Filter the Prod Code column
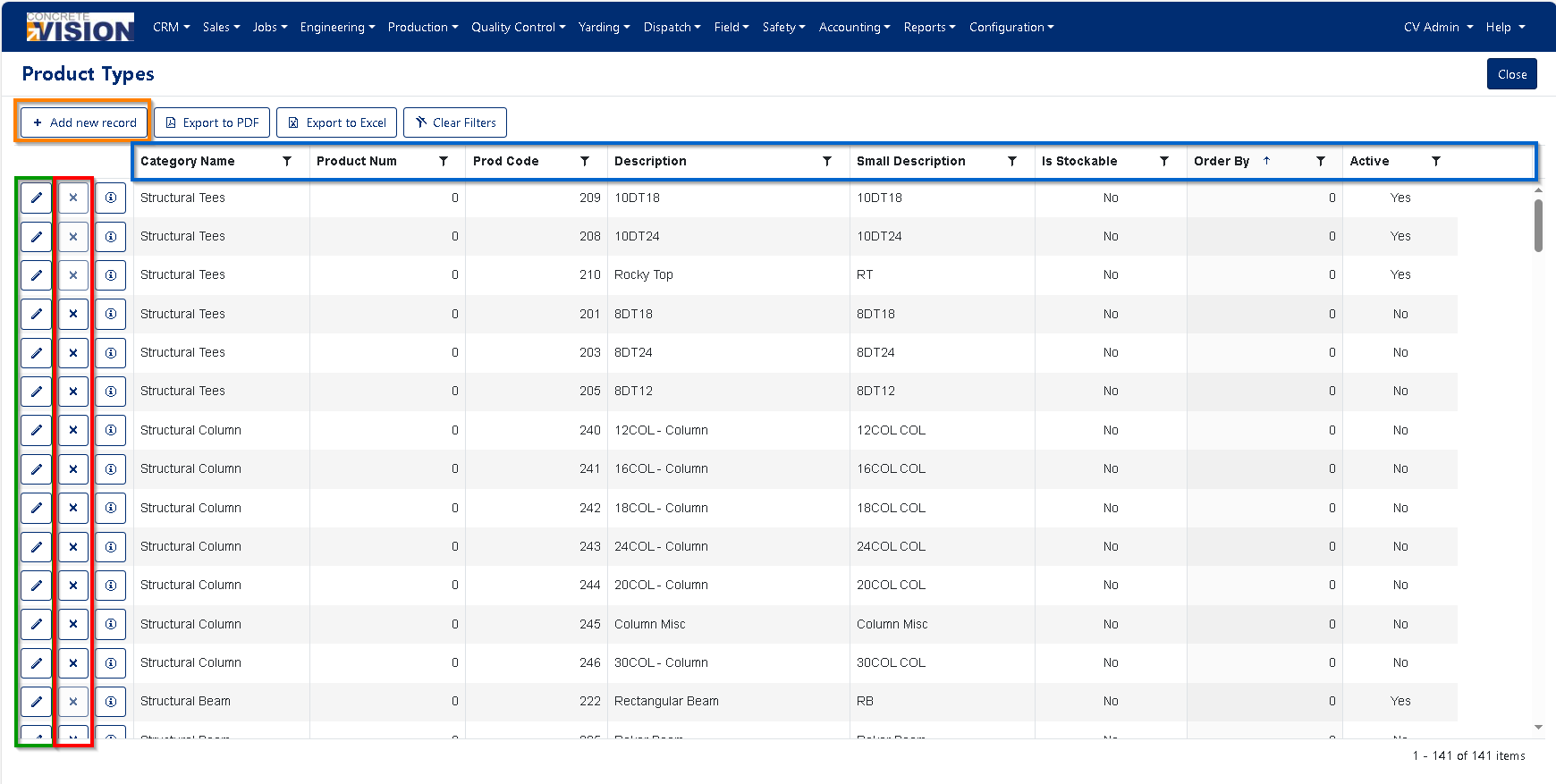Image resolution: width=1556 pixels, height=784 pixels. pos(585,161)
